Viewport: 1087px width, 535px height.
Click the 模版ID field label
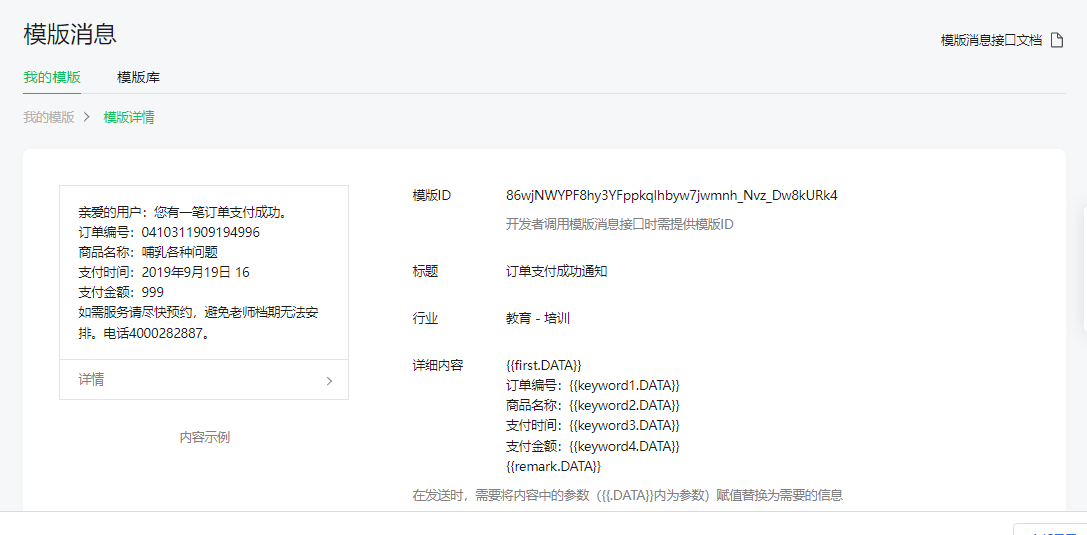point(431,195)
